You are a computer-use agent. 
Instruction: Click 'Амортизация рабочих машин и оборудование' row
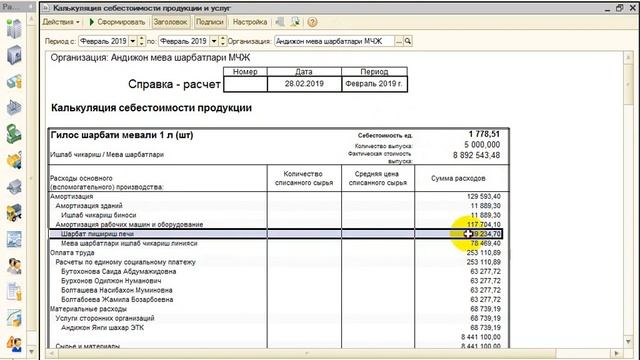279,224
